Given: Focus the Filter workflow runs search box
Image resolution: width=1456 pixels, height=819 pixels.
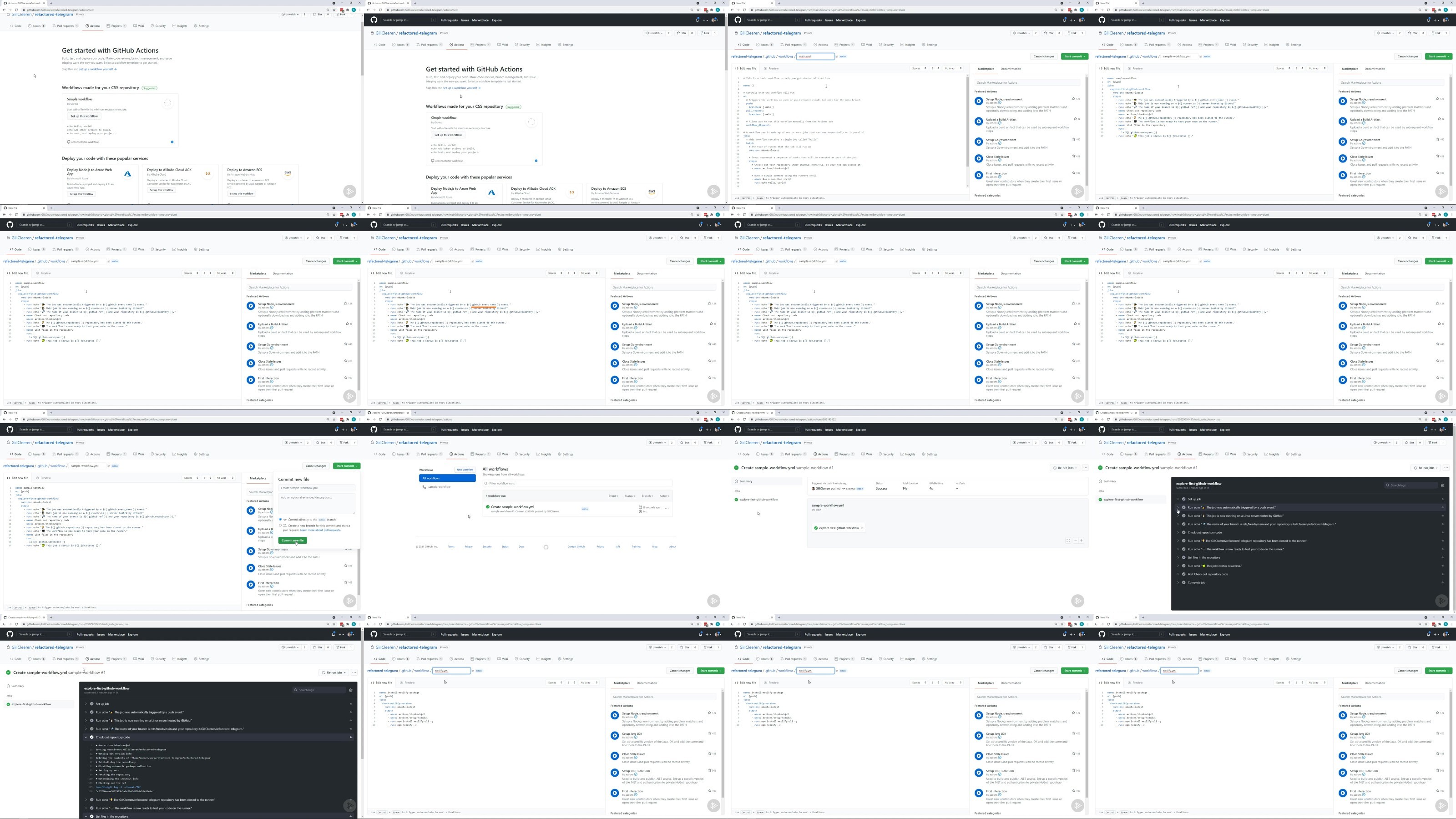Looking at the screenshot, I should (x=577, y=483).
